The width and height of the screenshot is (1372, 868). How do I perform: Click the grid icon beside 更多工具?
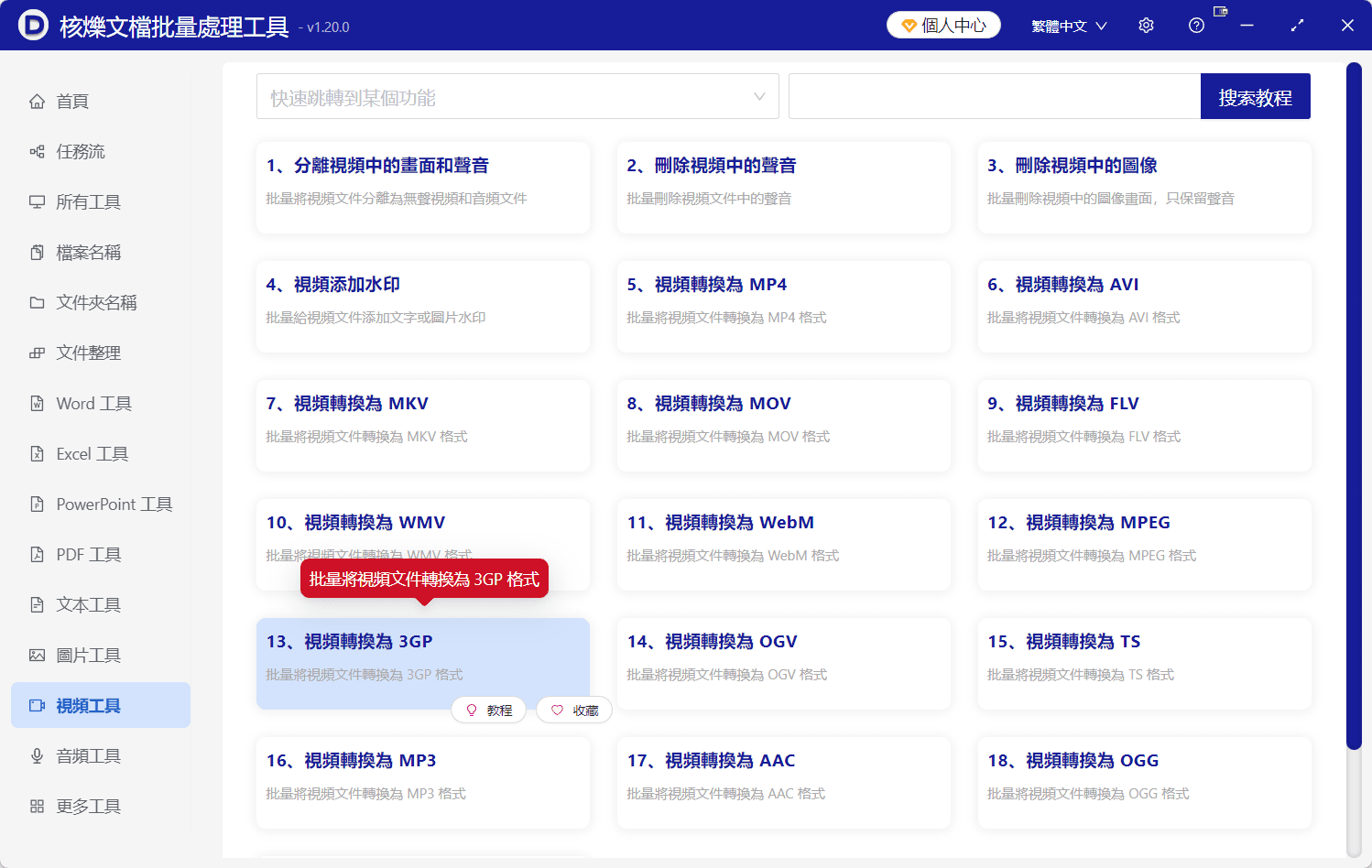(x=37, y=806)
